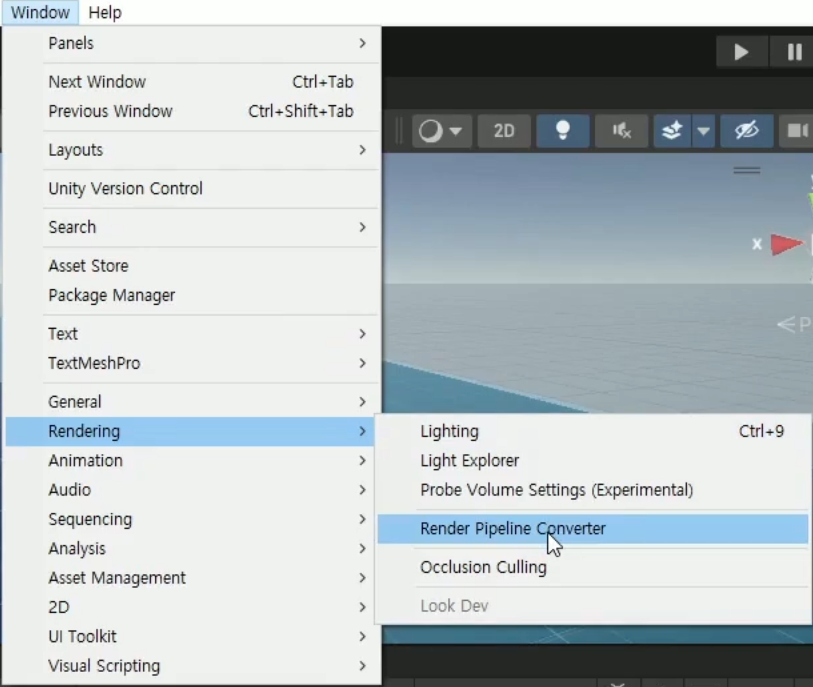The image size is (813, 687).
Task: Expand the TextMeshPro submenu
Action: pyautogui.click(x=193, y=363)
